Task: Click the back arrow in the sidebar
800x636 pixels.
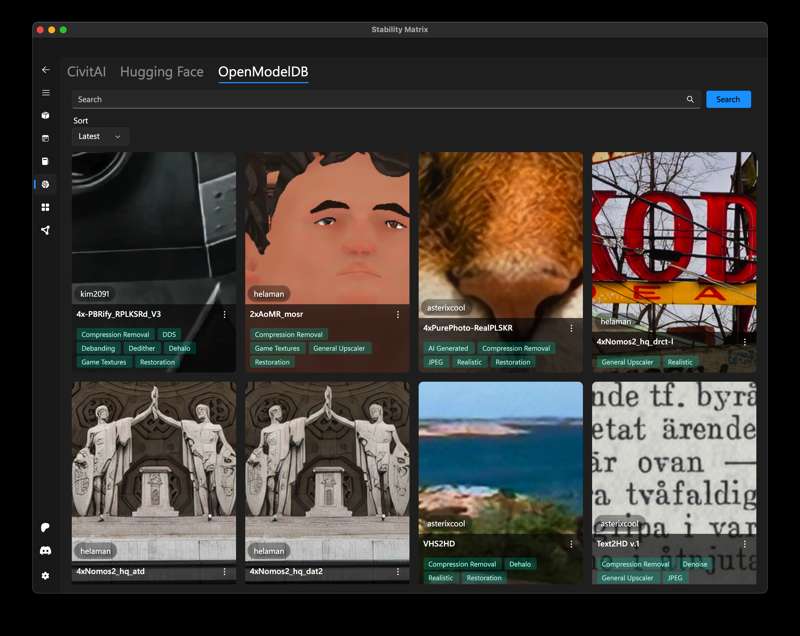Action: coord(45,70)
